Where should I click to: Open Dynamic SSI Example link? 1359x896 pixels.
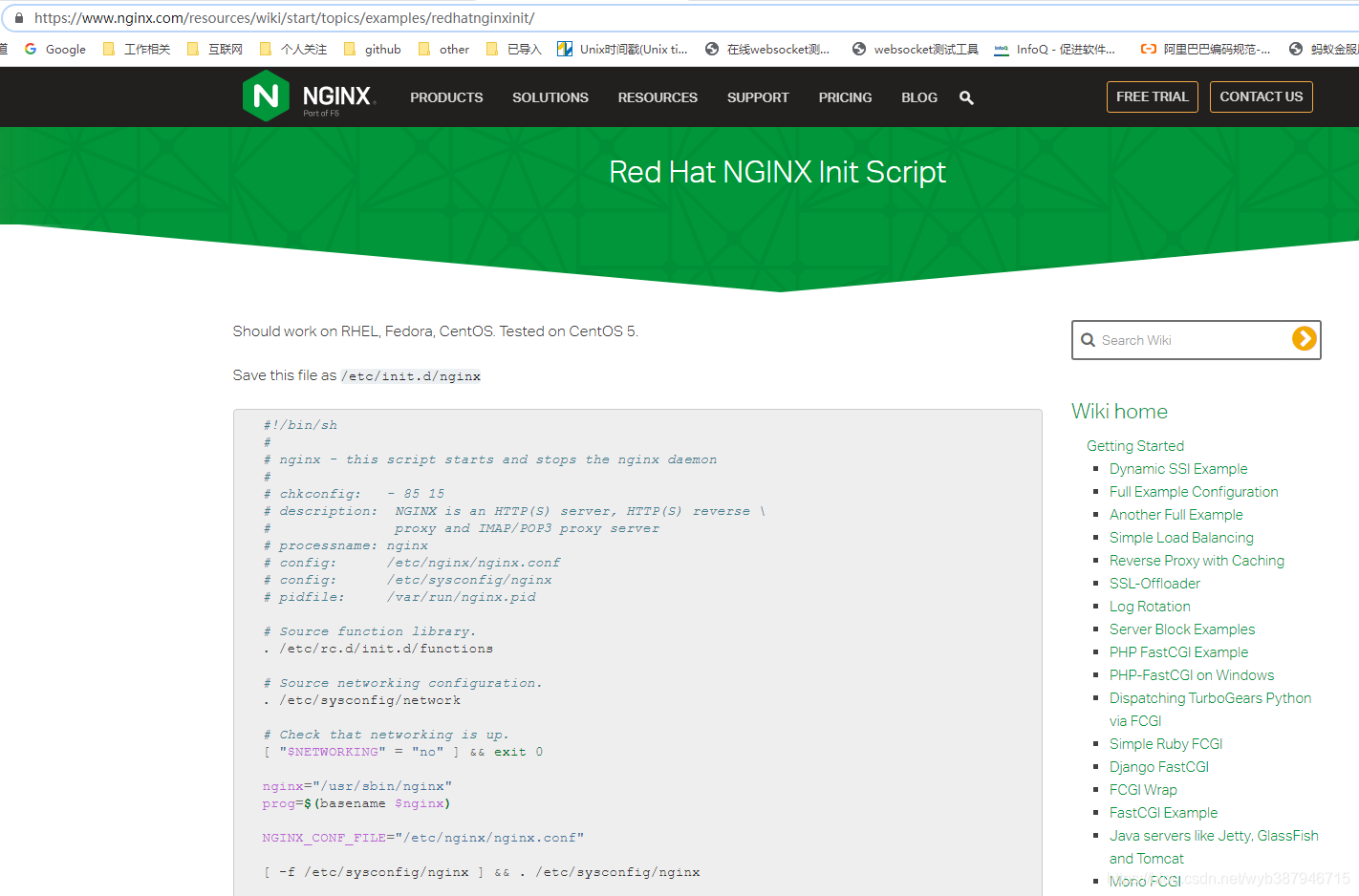pos(1178,469)
